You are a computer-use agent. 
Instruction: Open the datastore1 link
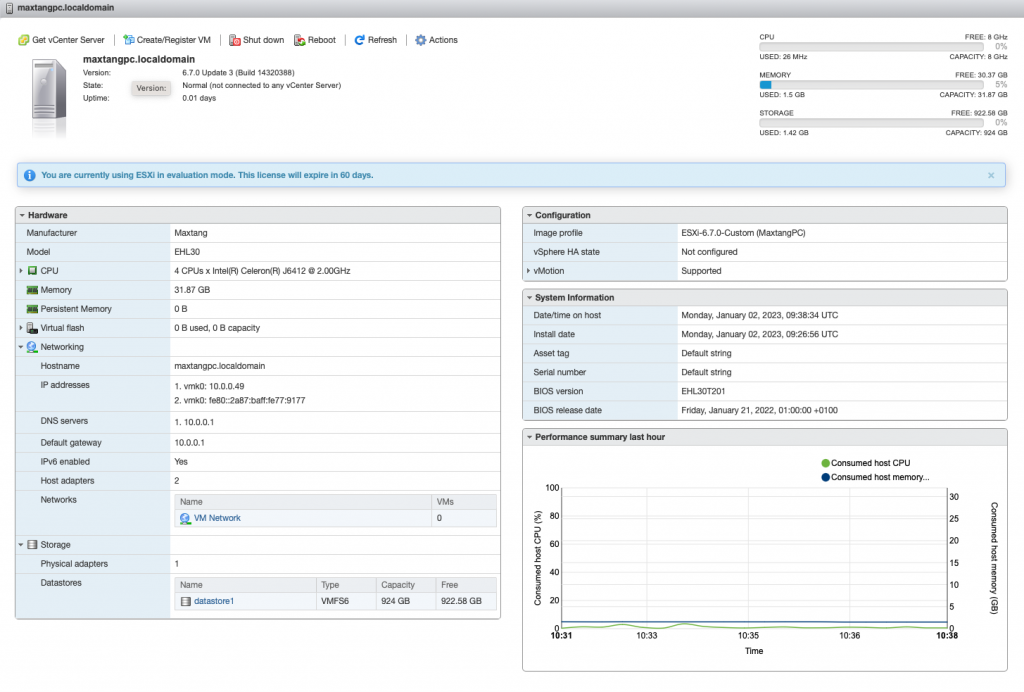(214, 601)
